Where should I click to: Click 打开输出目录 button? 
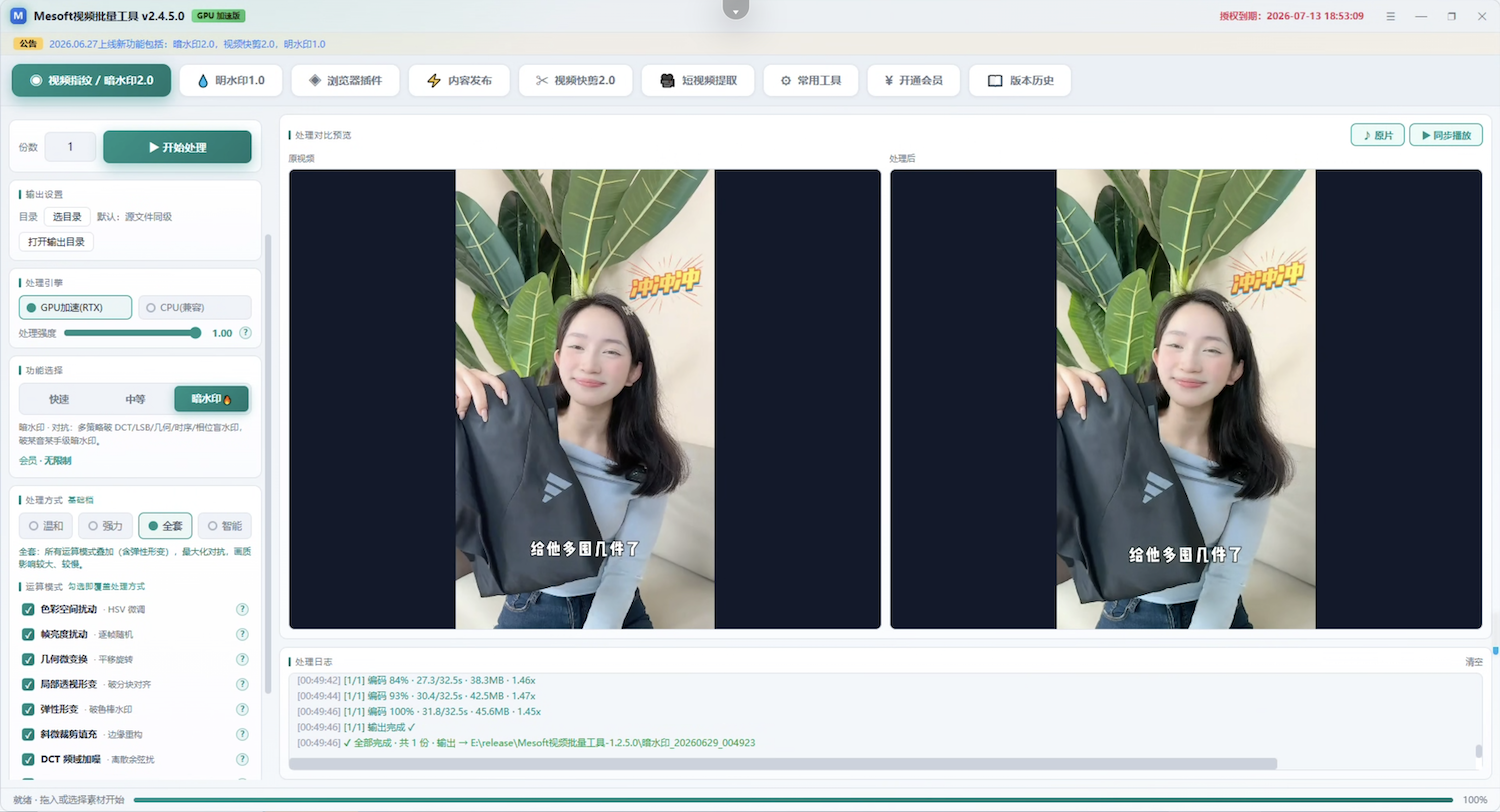(x=56, y=241)
